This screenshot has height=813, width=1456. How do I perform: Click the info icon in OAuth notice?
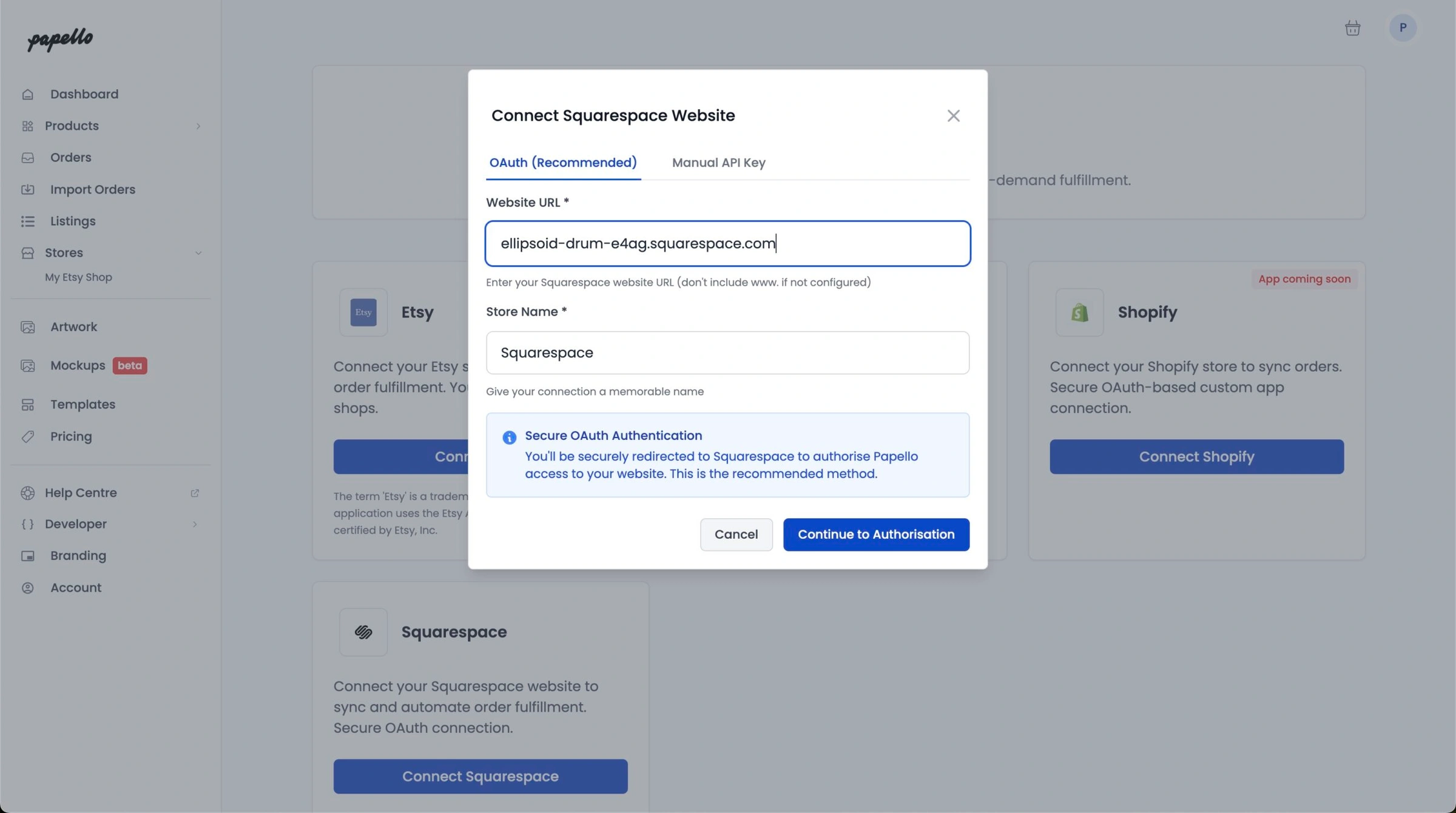(509, 437)
